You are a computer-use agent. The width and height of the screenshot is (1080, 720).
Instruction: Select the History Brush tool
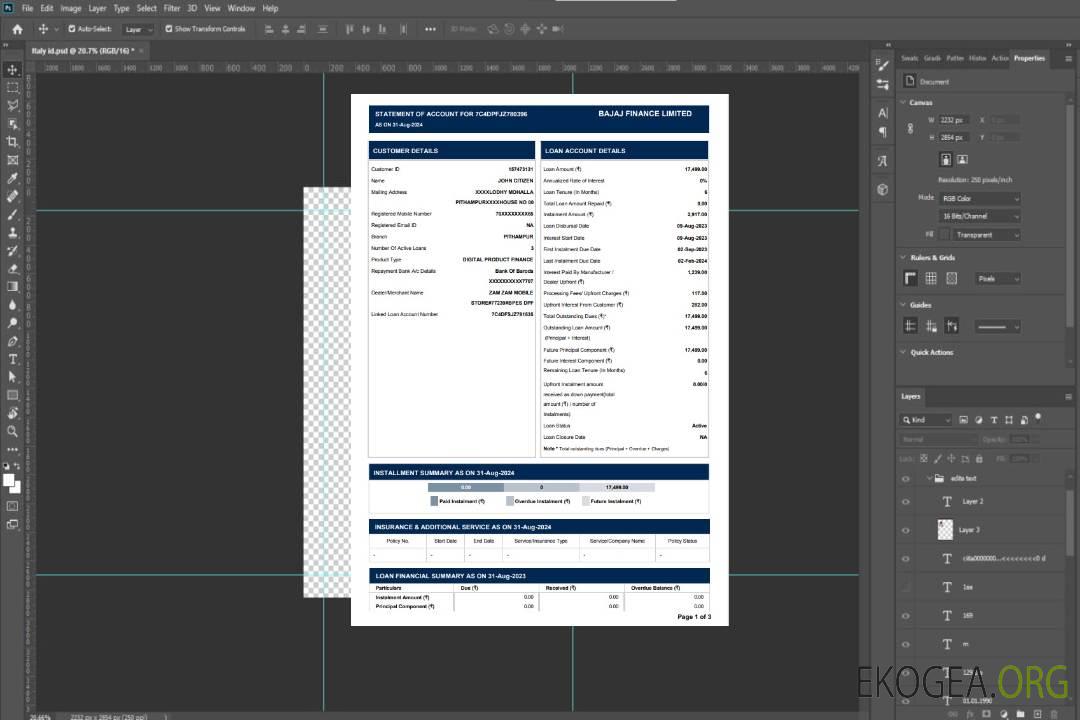pos(12,251)
